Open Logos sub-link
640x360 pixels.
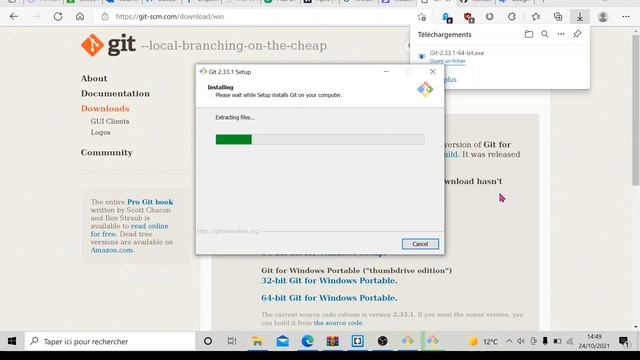pyautogui.click(x=100, y=132)
